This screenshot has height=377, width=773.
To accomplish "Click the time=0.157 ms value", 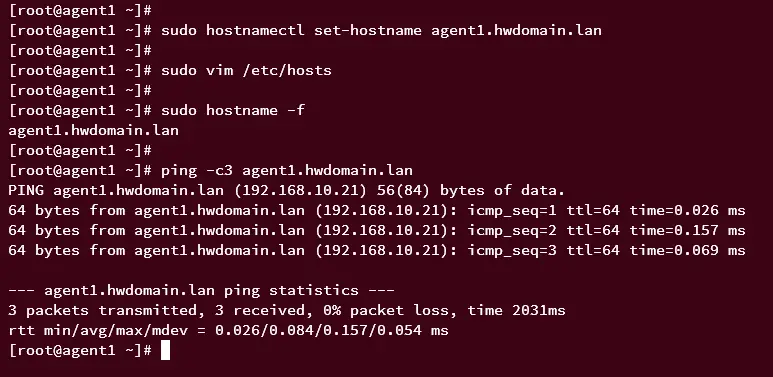I will pyautogui.click(x=687, y=230).
